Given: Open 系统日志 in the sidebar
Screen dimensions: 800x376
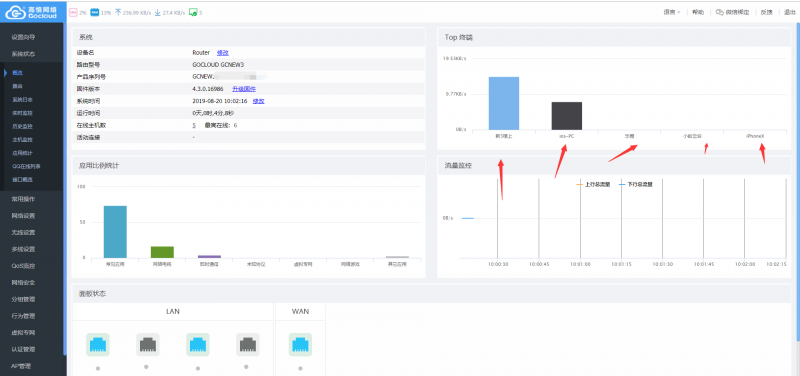Looking at the screenshot, I should tap(22, 99).
